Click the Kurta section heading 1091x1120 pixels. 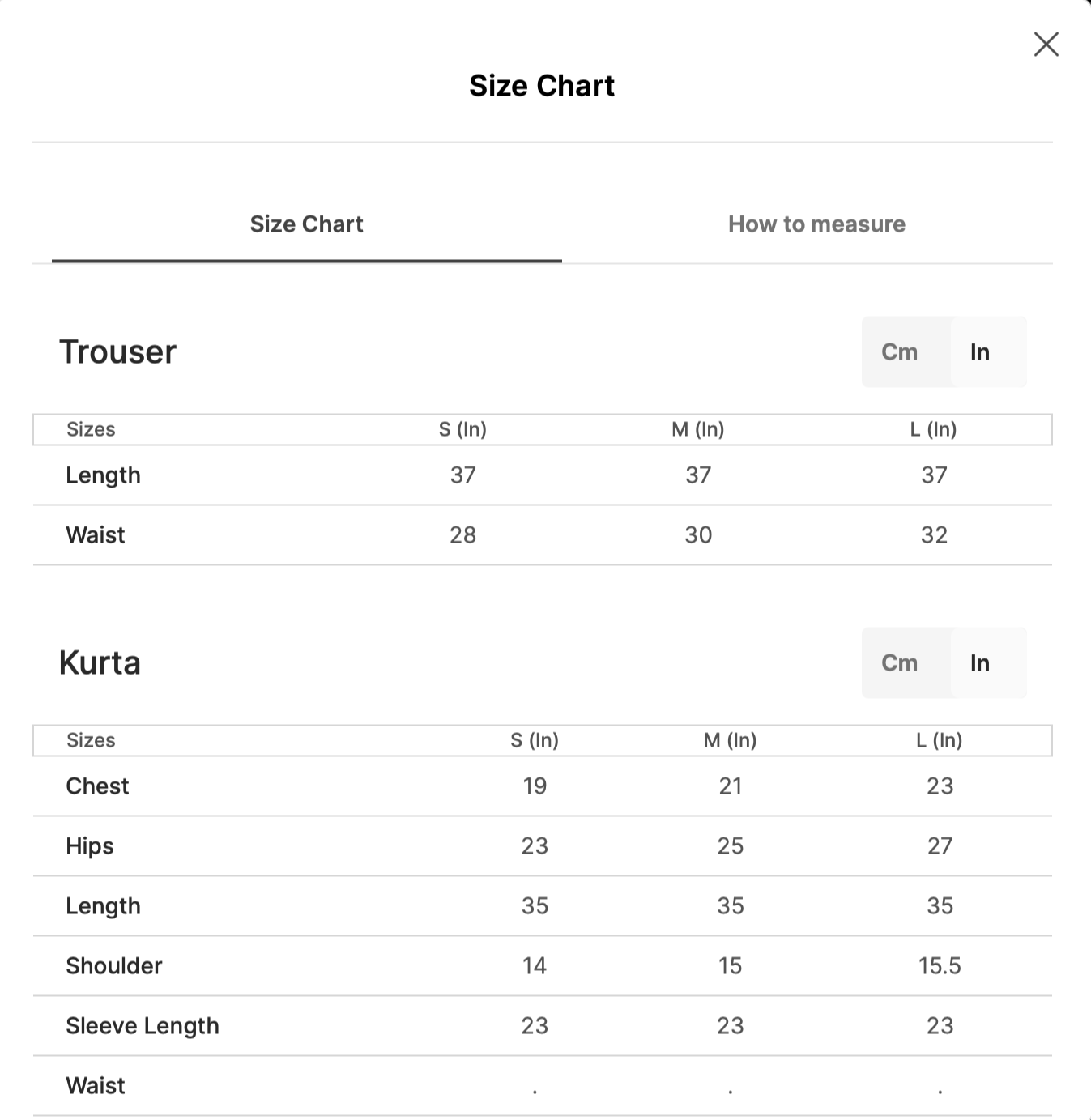tap(100, 663)
